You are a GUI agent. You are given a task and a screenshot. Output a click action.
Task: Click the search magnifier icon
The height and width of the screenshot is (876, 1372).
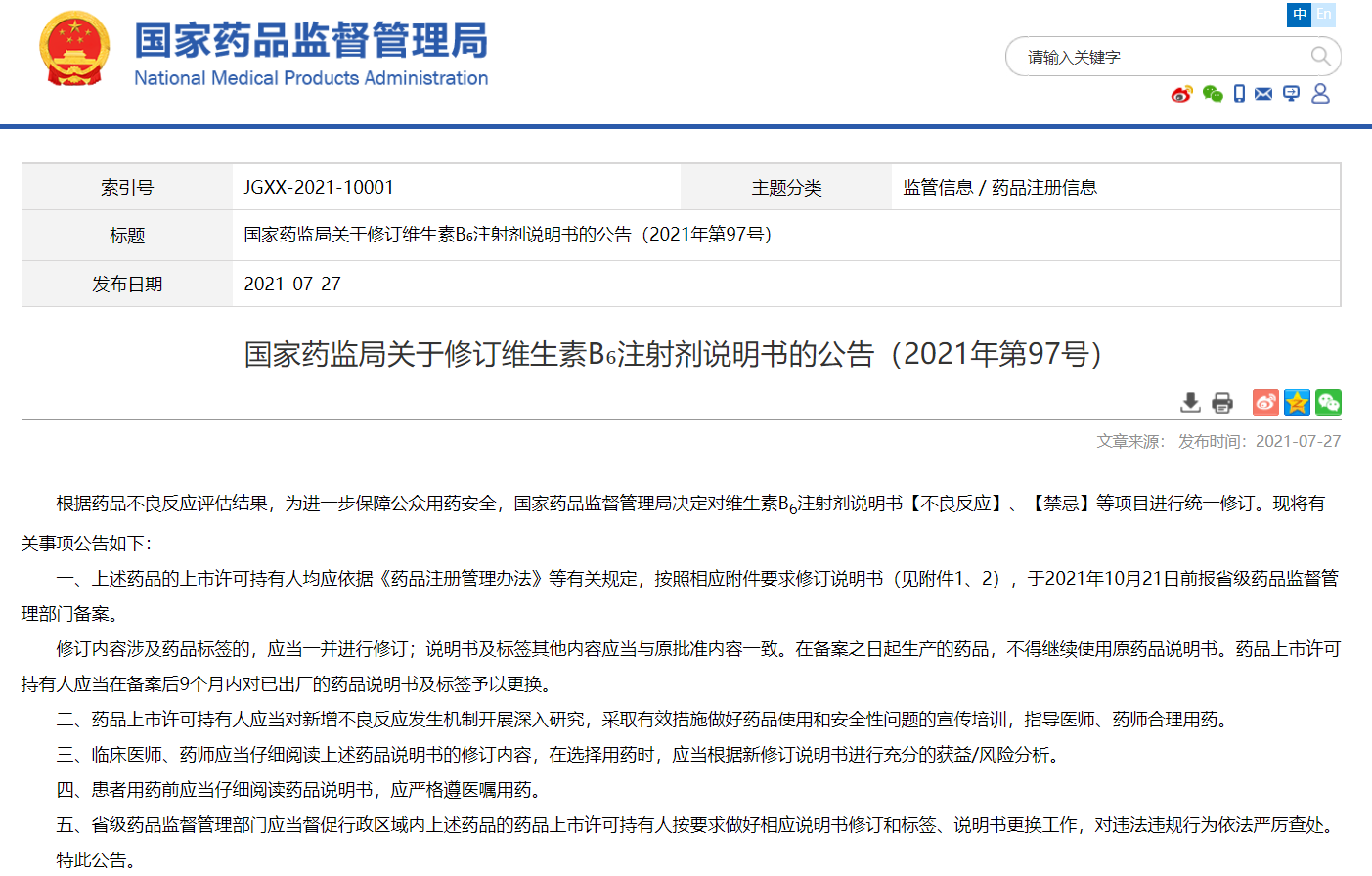(1320, 57)
